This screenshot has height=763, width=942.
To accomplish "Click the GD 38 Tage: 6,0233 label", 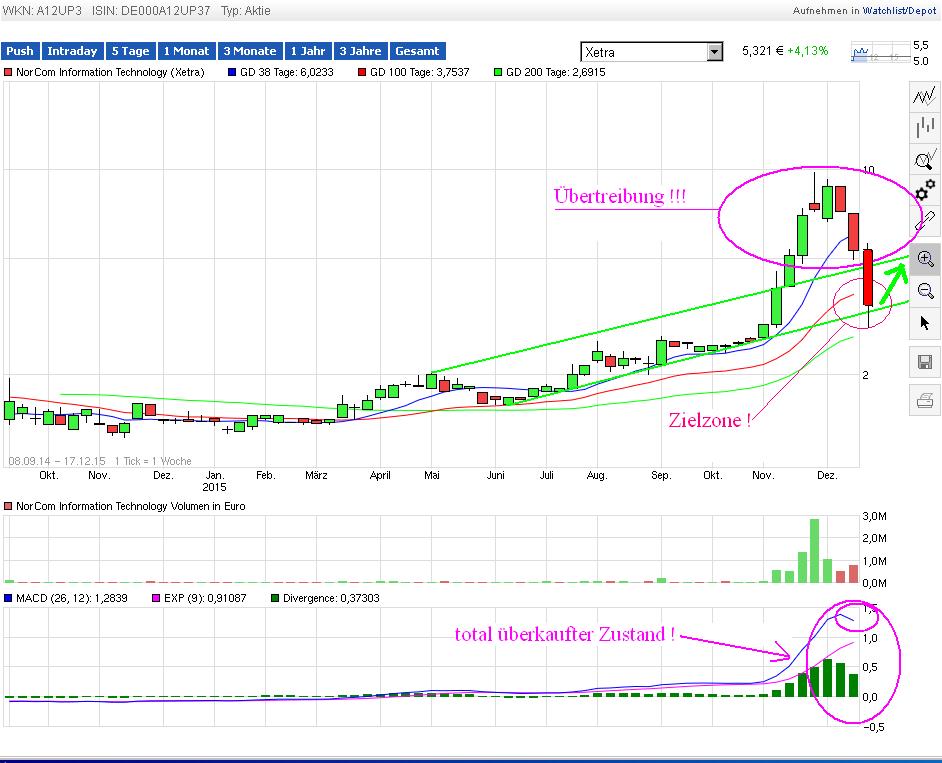I will 287,72.
